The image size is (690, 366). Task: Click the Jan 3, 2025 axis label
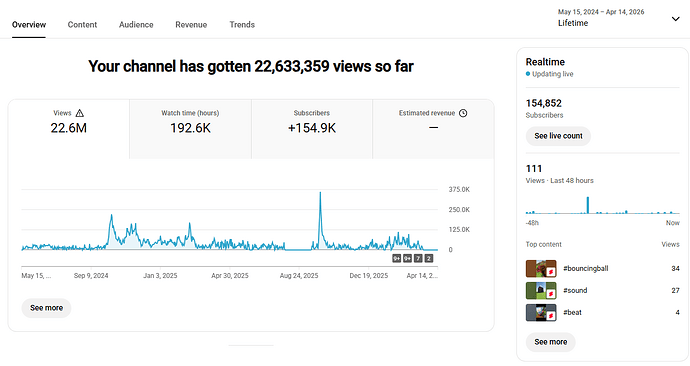coord(160,276)
